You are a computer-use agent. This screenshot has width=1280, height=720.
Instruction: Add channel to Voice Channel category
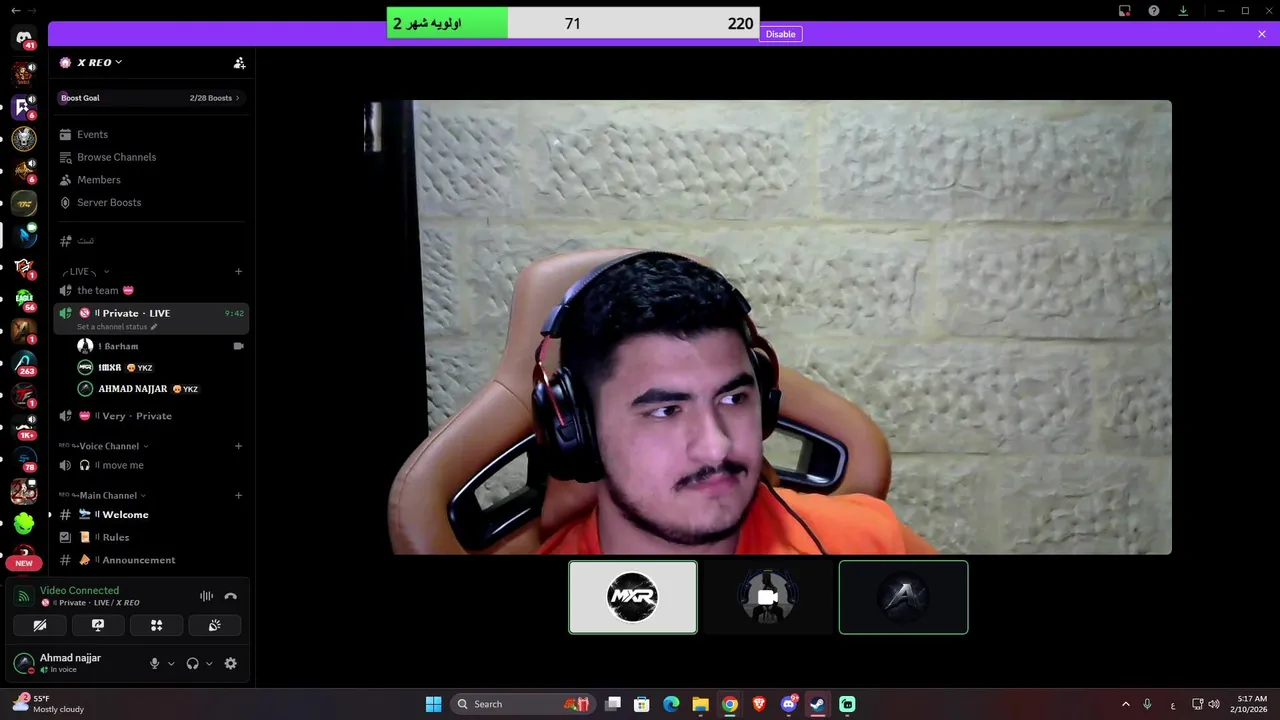pyautogui.click(x=238, y=446)
